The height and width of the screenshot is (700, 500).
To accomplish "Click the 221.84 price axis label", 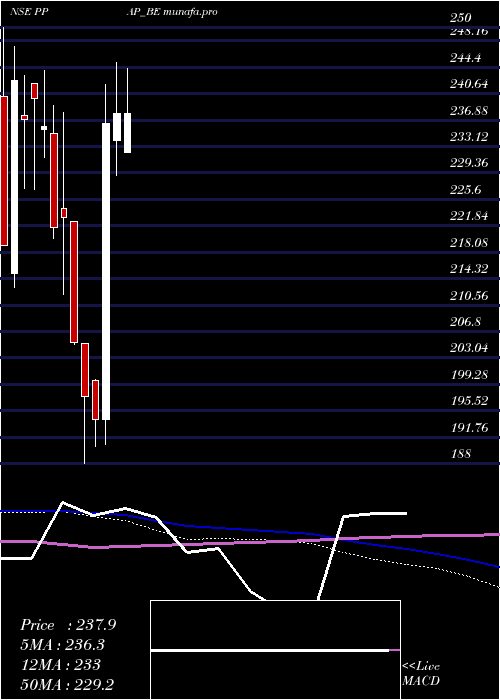I will pos(469,216).
